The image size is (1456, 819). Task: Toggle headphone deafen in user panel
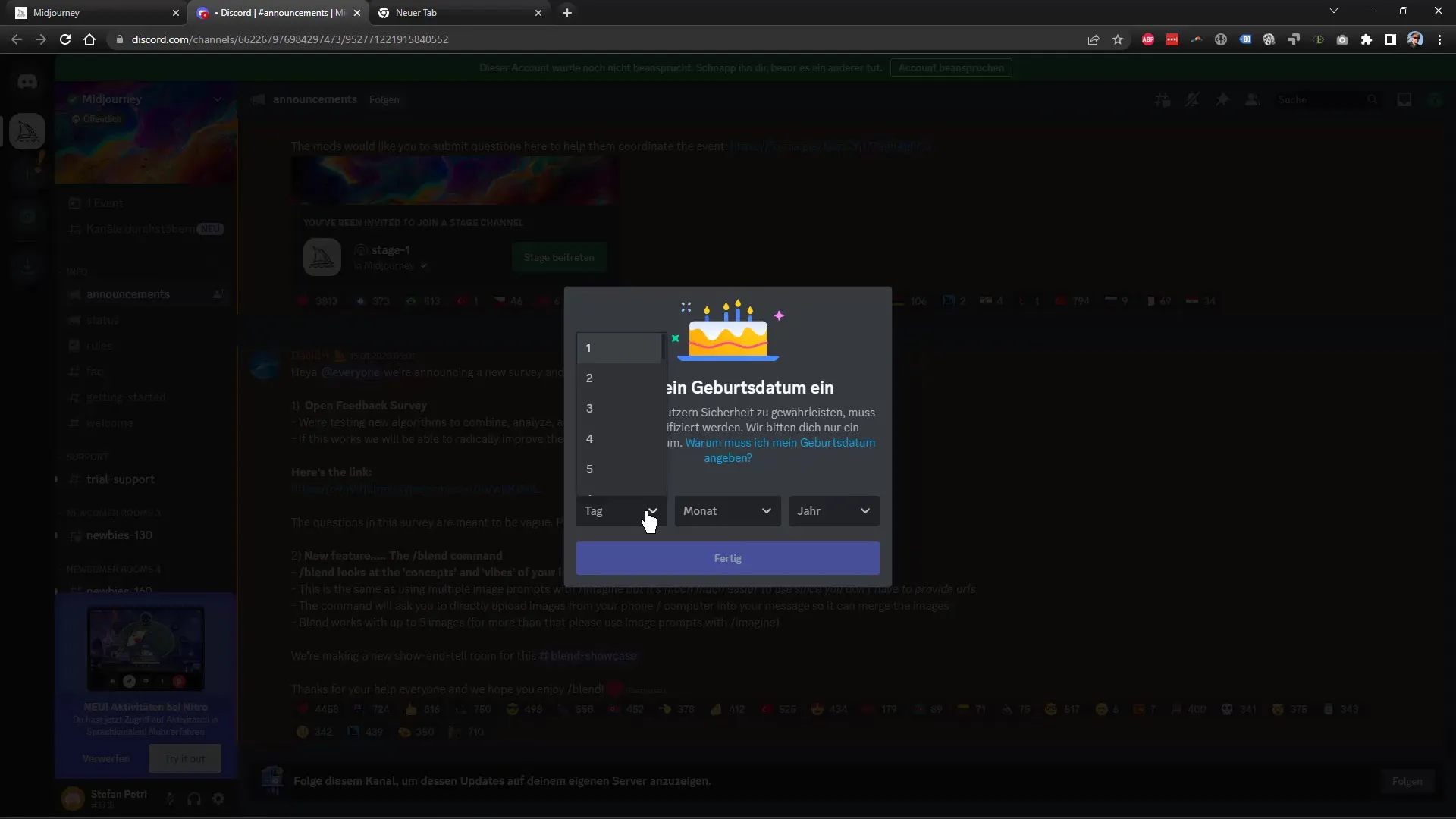click(x=194, y=799)
